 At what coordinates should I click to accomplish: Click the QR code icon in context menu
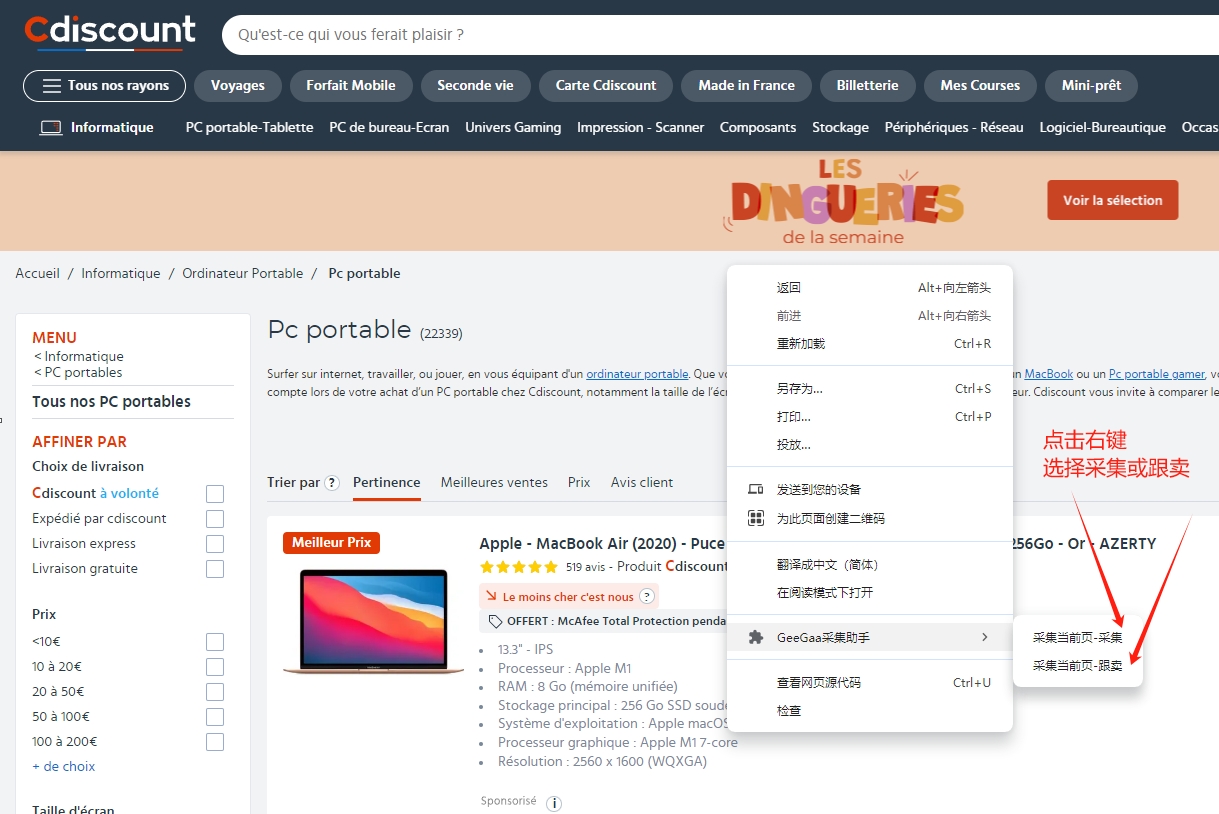pyautogui.click(x=756, y=518)
